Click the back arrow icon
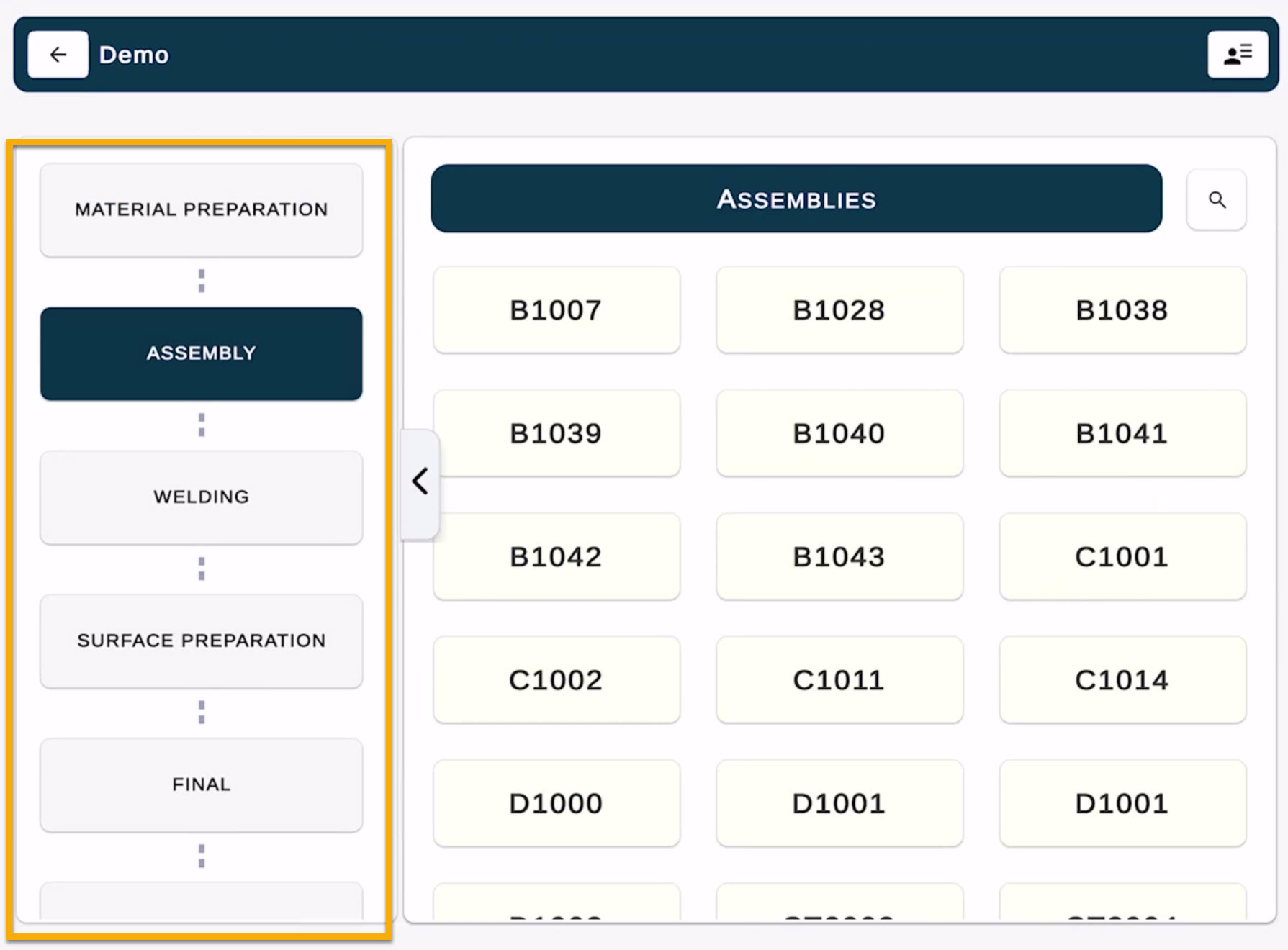This screenshot has width=1288, height=950. click(x=58, y=55)
